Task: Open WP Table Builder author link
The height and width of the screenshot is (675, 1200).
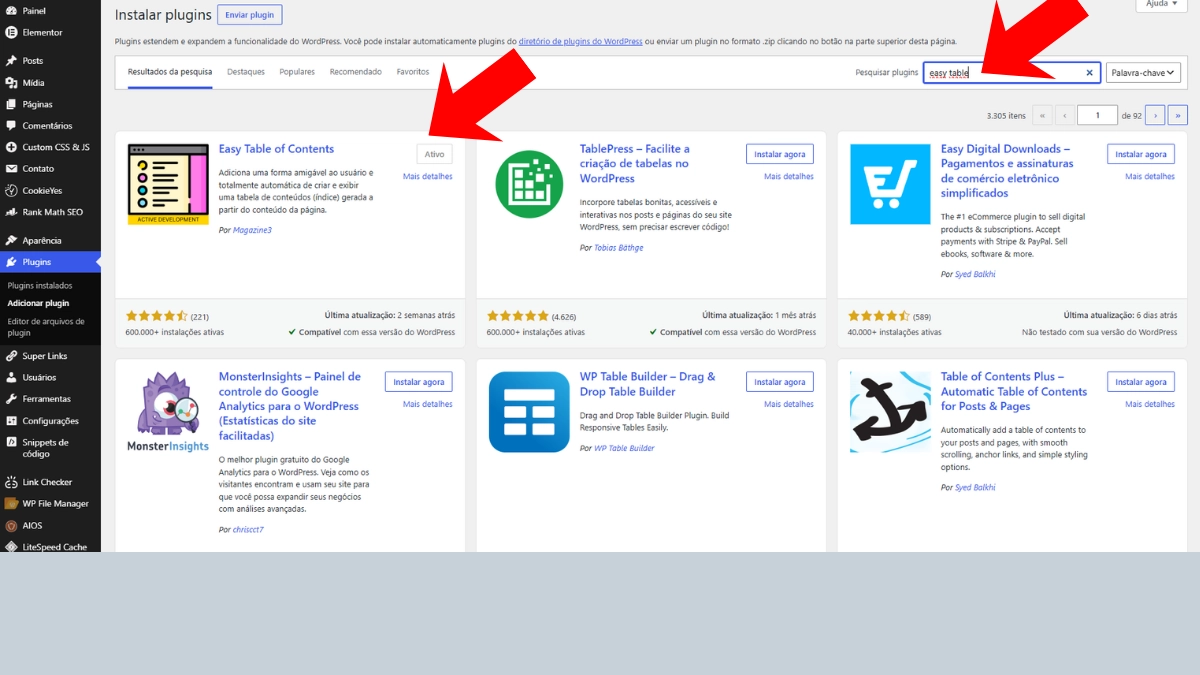Action: [x=625, y=448]
